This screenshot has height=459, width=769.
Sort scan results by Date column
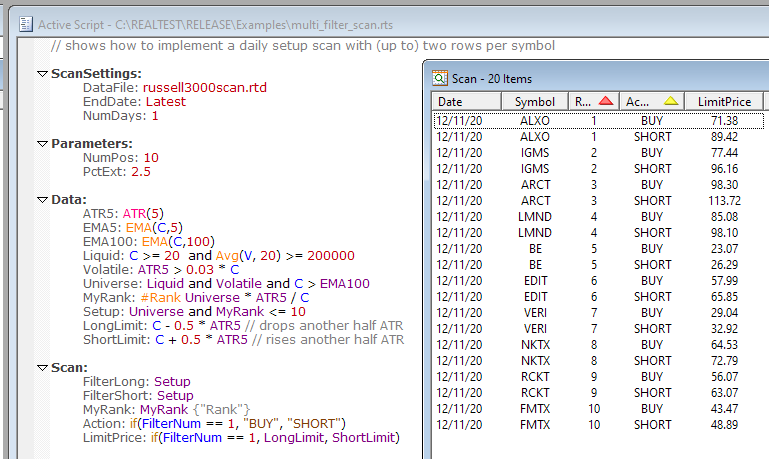coord(450,102)
